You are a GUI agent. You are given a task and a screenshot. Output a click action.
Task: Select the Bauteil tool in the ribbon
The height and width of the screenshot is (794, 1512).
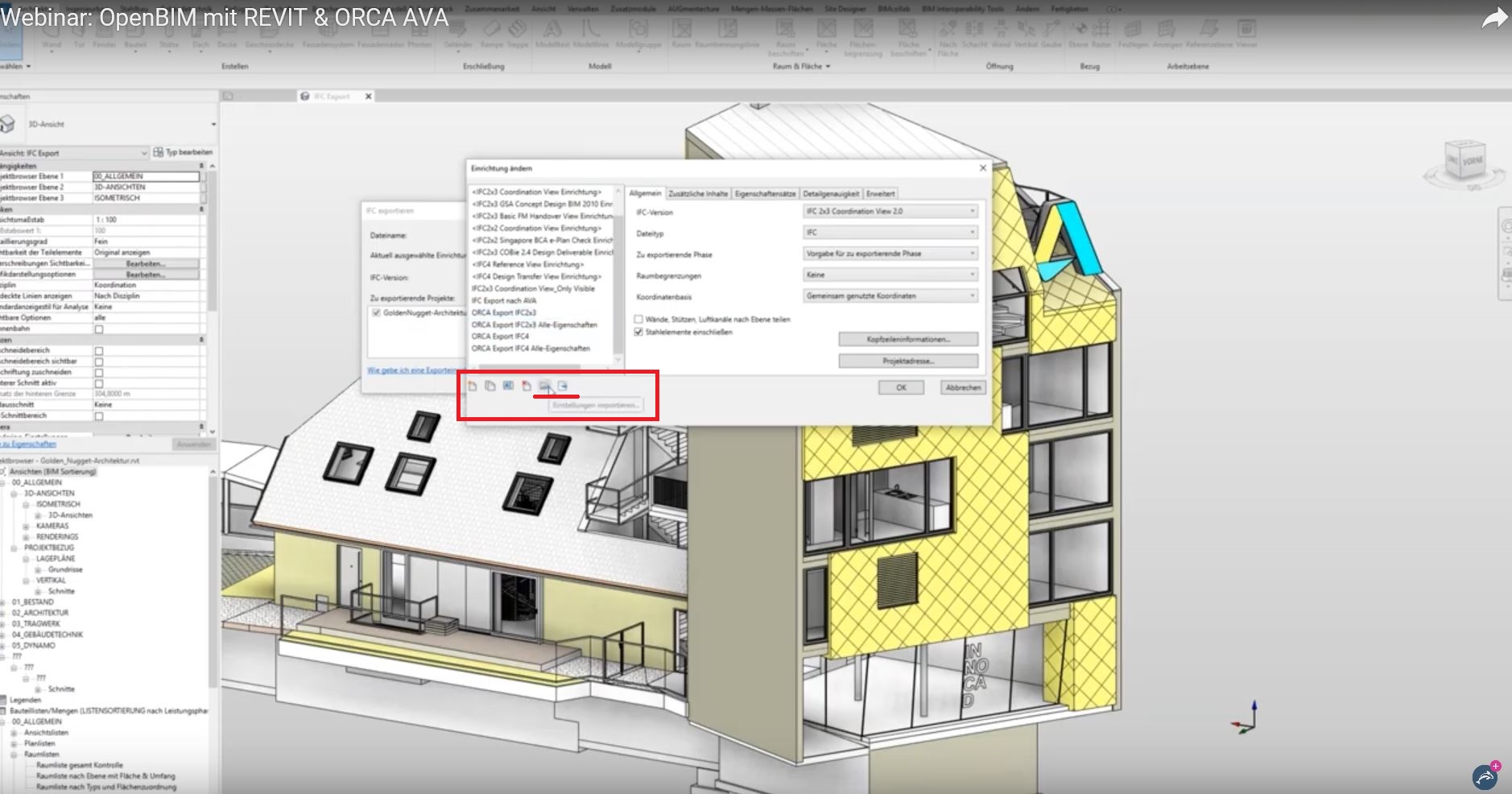click(x=135, y=35)
